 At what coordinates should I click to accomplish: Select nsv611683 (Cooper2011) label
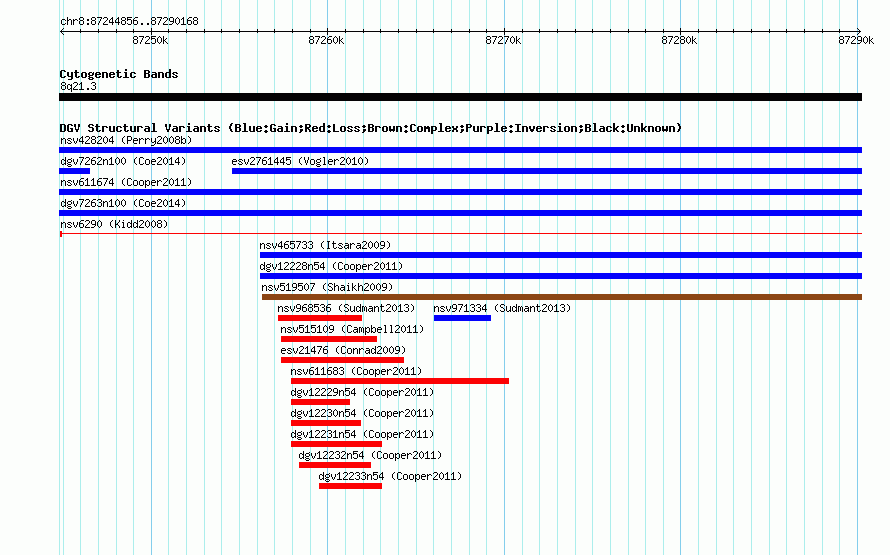click(x=356, y=371)
